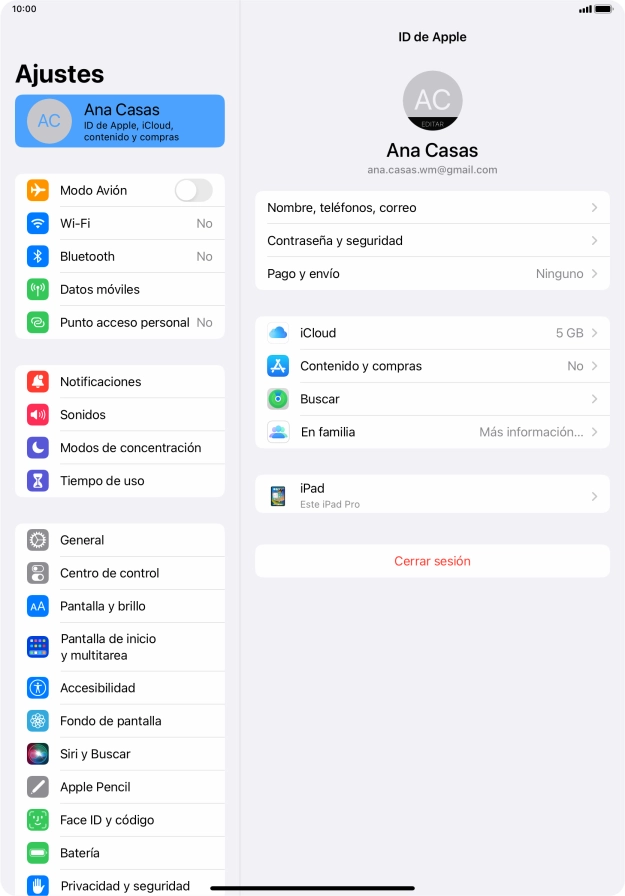625x896 pixels.
Task: Select Ana Casas Apple ID card
Action: tap(120, 121)
